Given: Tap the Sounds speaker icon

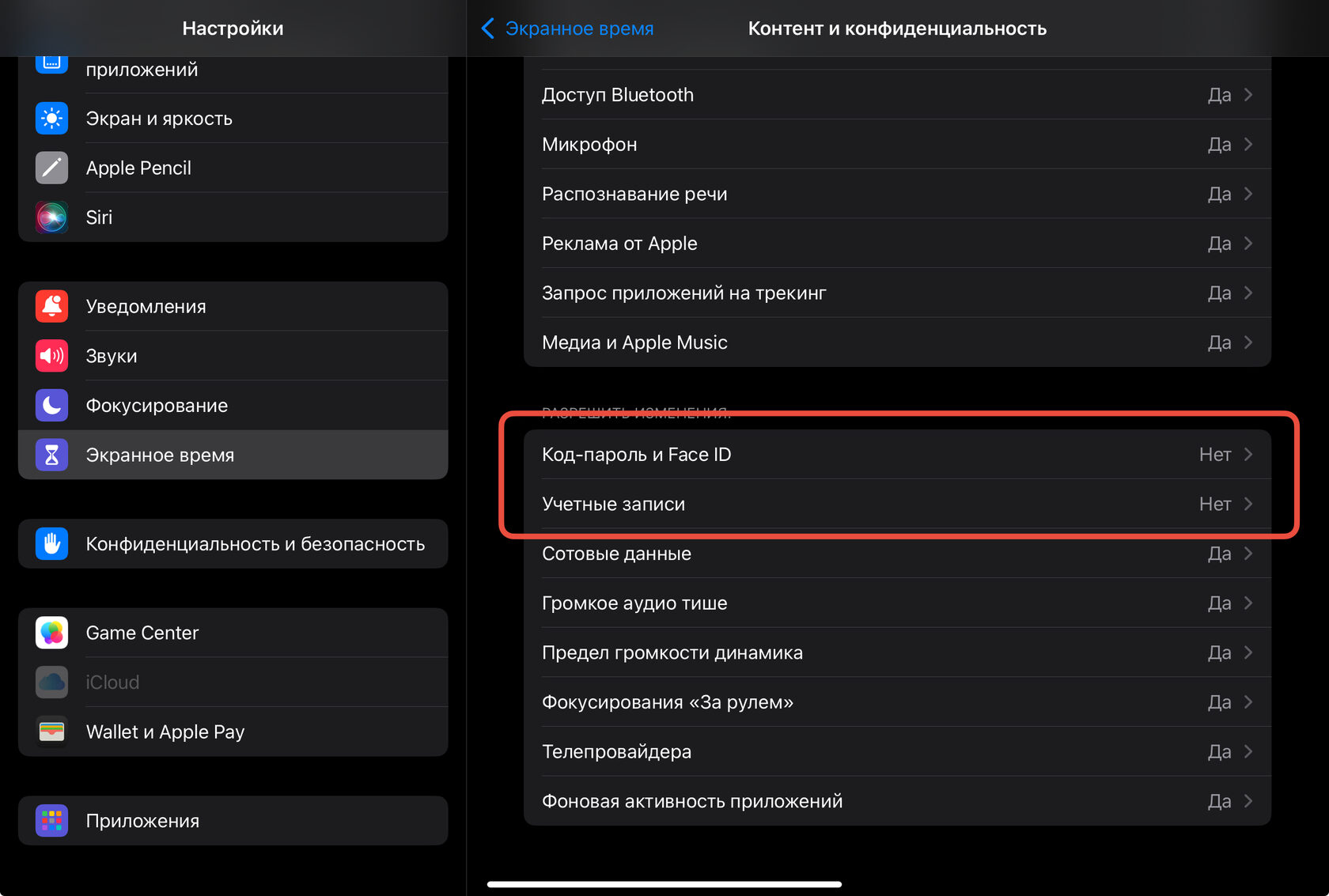Looking at the screenshot, I should (51, 356).
